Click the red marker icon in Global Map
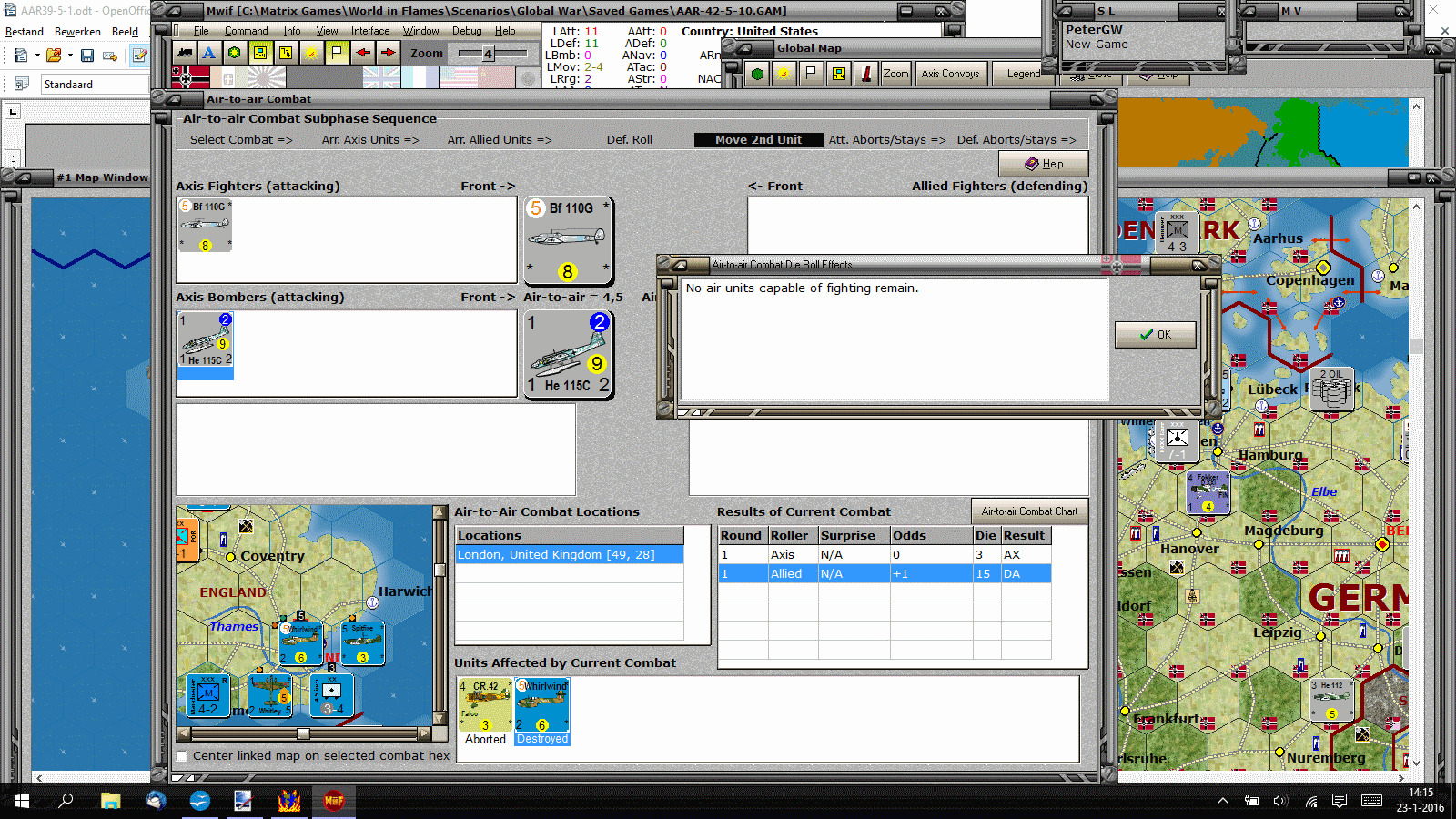This screenshot has width=1456, height=819. click(866, 74)
